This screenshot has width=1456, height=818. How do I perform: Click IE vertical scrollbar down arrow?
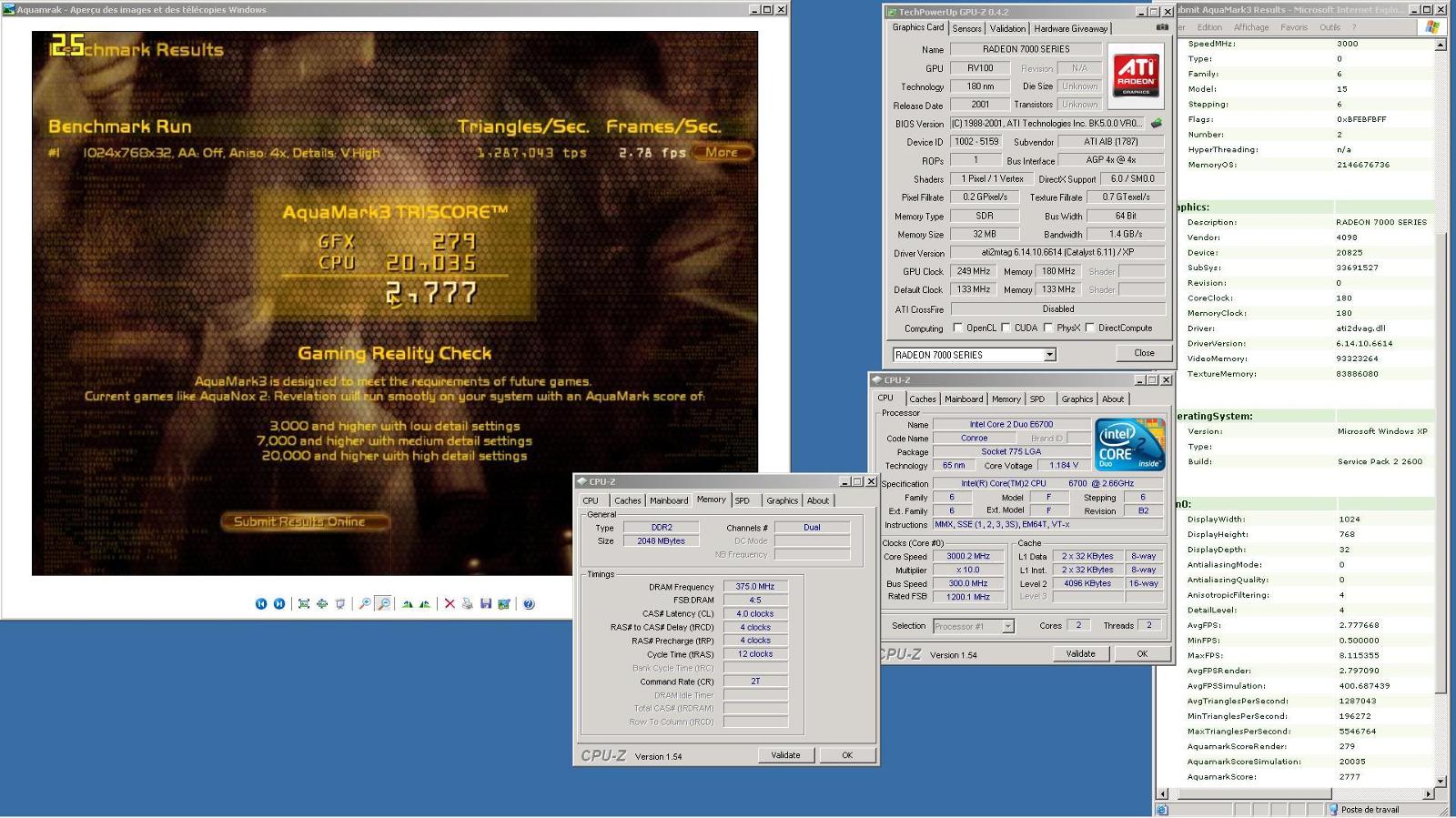pyautogui.click(x=1441, y=781)
